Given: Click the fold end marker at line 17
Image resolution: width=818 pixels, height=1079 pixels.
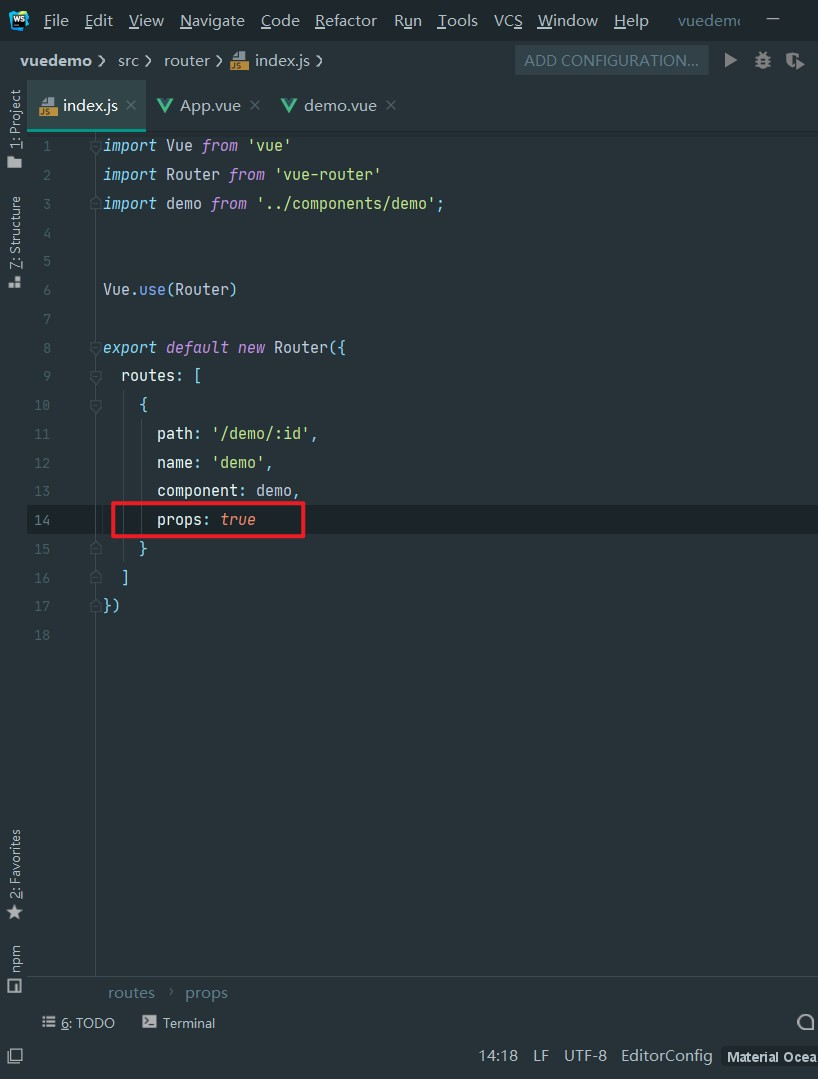Looking at the screenshot, I should click(96, 606).
